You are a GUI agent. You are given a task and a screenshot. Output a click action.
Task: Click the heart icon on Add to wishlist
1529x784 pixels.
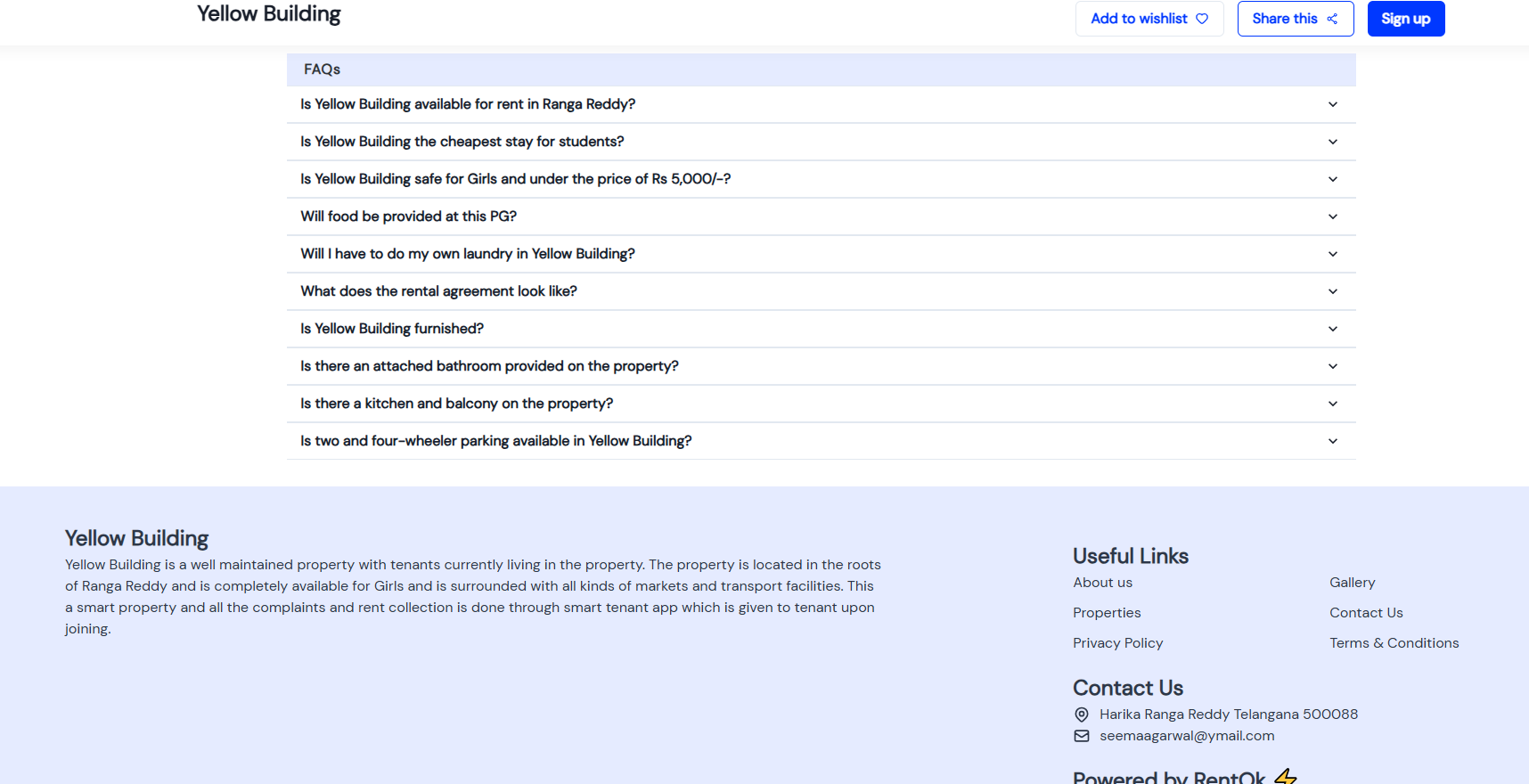[x=1202, y=19]
